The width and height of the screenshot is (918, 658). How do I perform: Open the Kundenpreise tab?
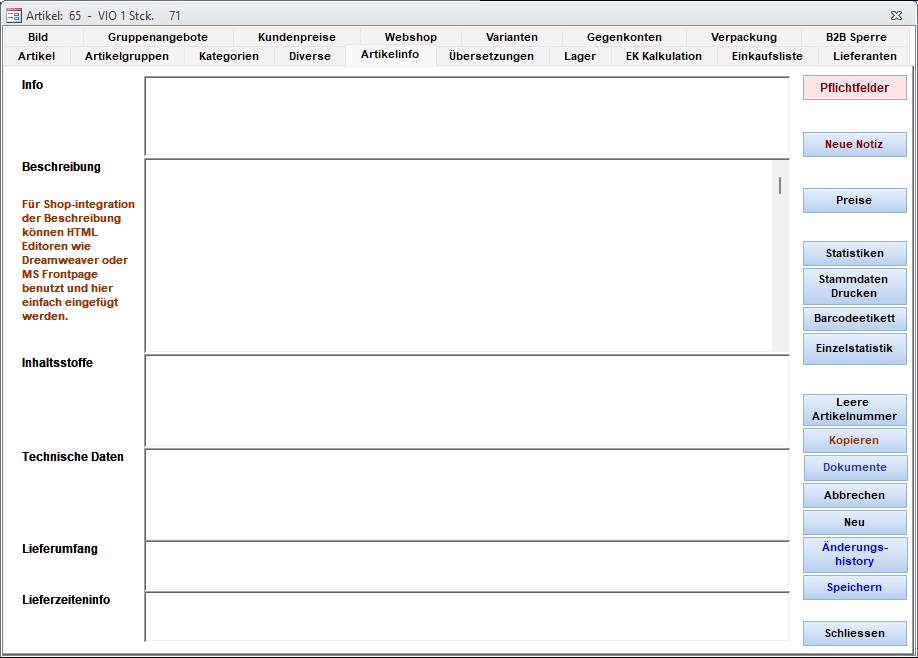tap(296, 37)
